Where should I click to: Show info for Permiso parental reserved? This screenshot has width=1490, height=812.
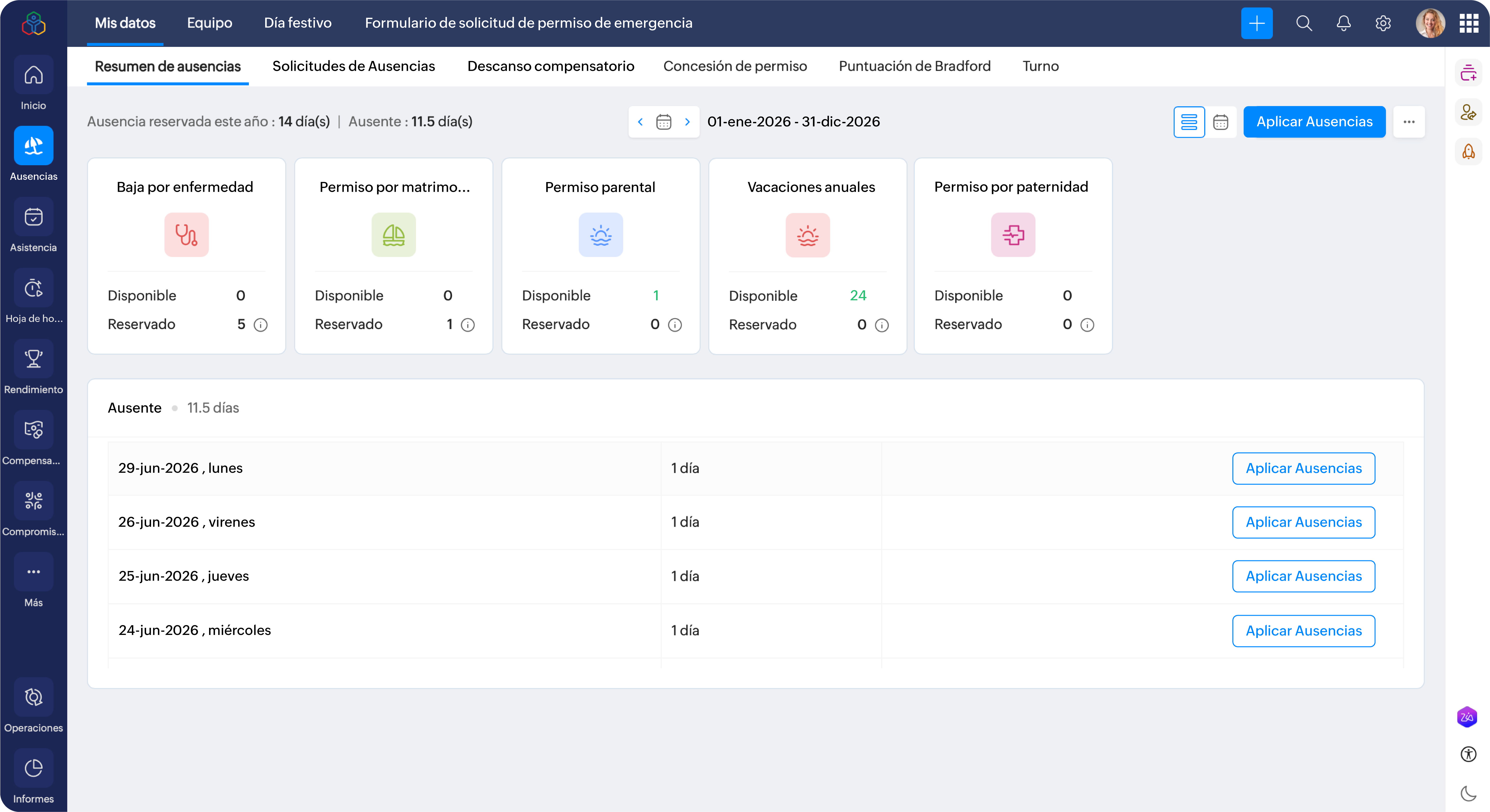(675, 325)
